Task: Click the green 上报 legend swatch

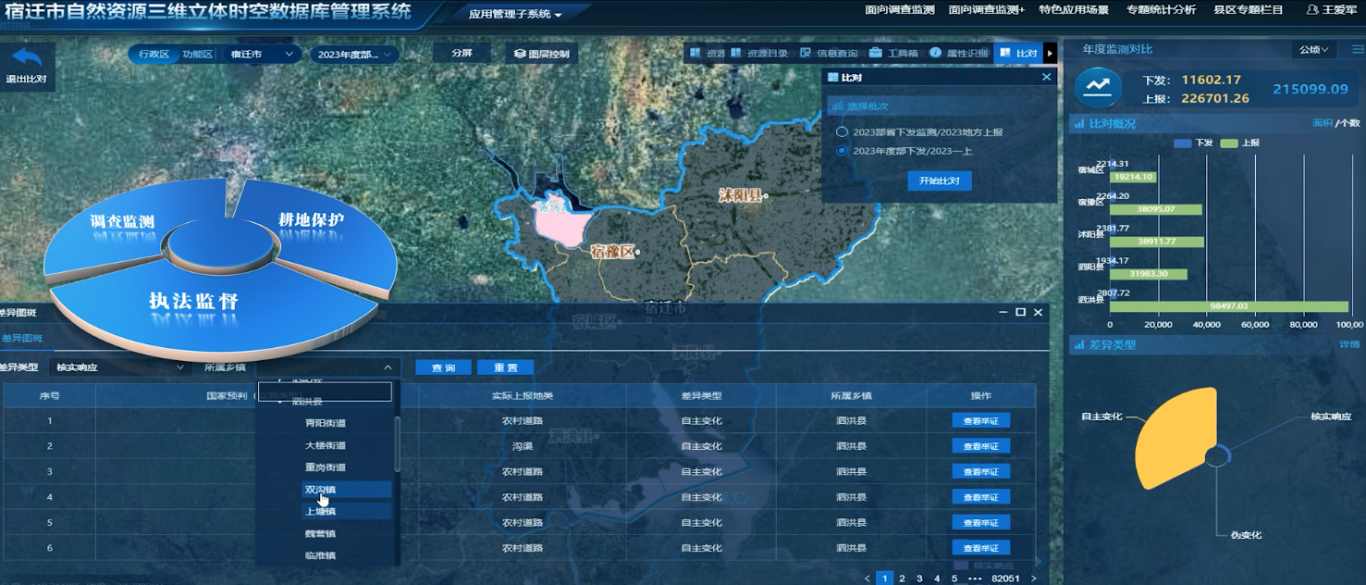Action: coord(1229,143)
